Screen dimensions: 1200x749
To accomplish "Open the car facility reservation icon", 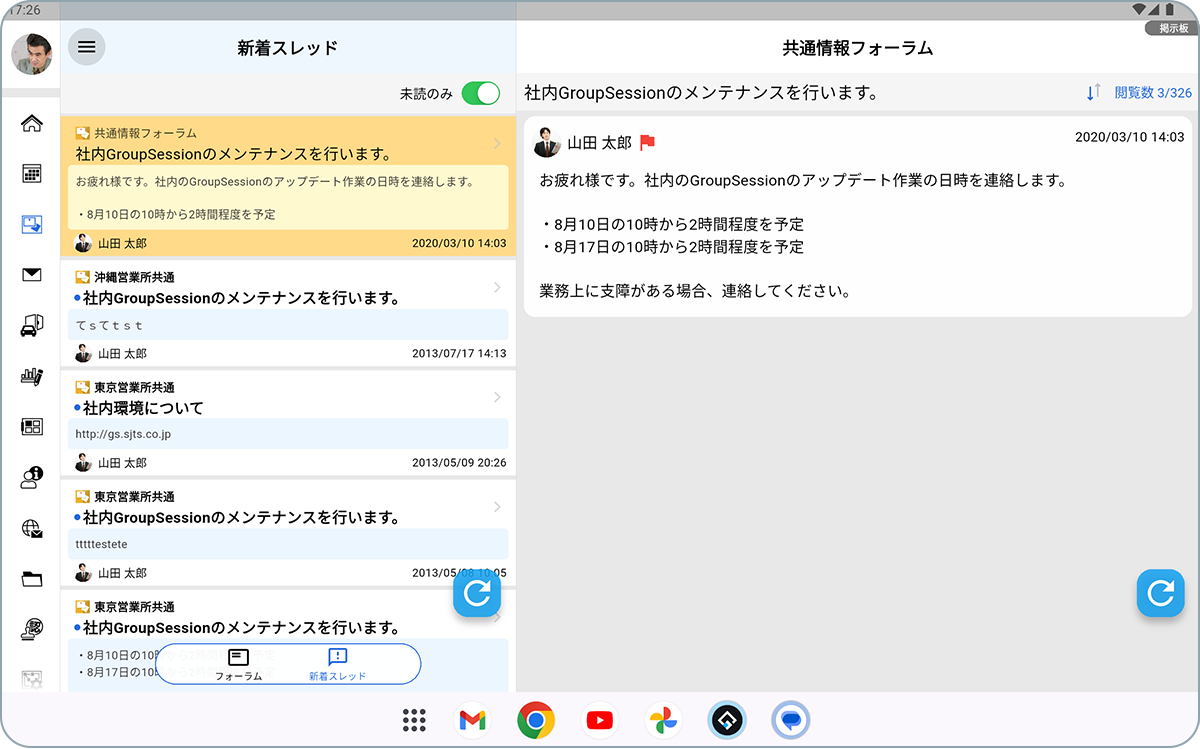I will (x=32, y=325).
